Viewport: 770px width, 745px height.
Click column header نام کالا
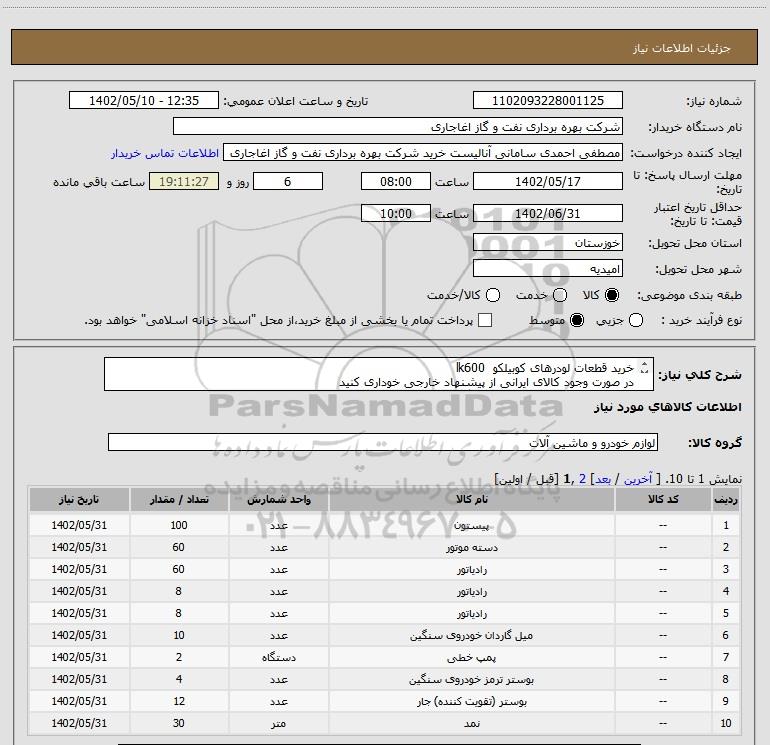tap(471, 499)
